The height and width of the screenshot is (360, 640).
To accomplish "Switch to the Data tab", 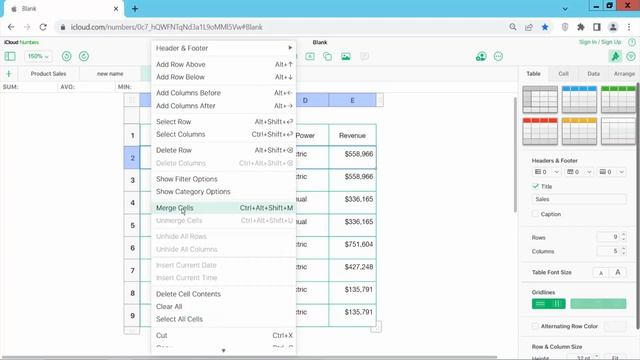I will [593, 73].
